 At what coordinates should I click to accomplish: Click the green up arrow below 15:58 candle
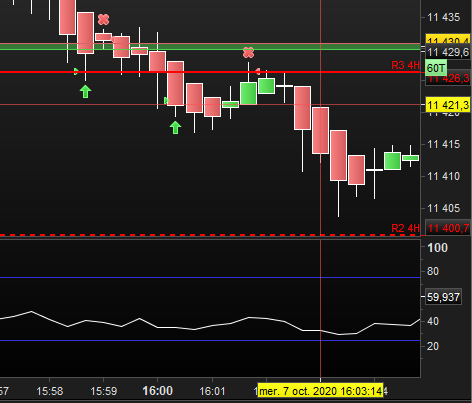click(x=86, y=91)
